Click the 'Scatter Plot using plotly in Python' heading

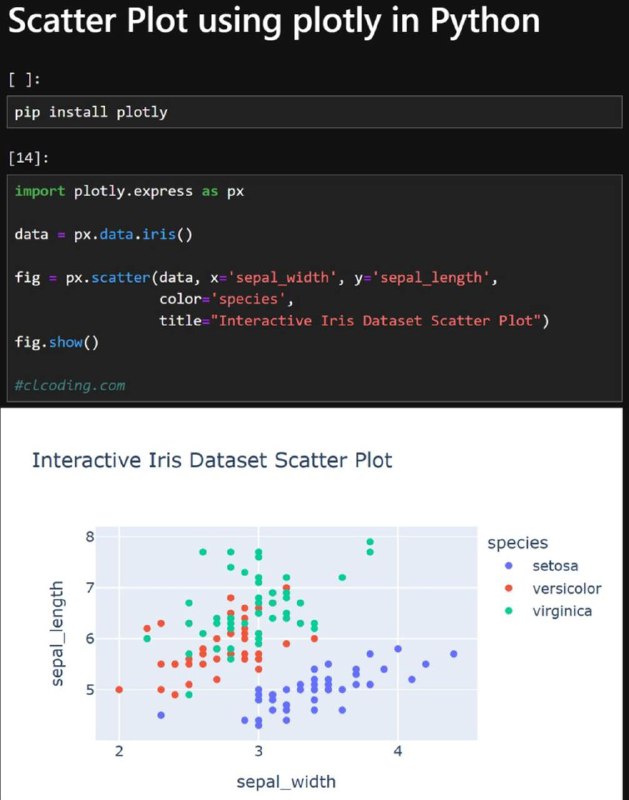274,20
